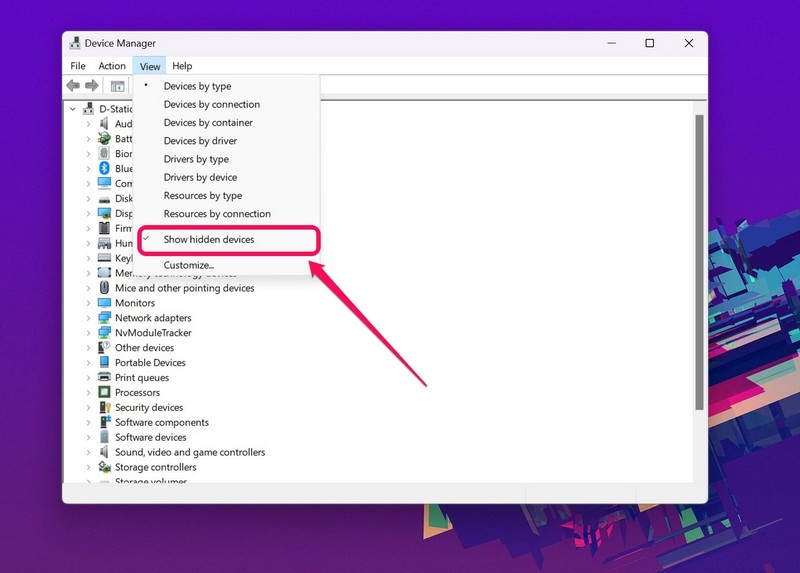Screen dimensions: 800x573
Task: Select the Storage controllers icon
Action: [104, 467]
